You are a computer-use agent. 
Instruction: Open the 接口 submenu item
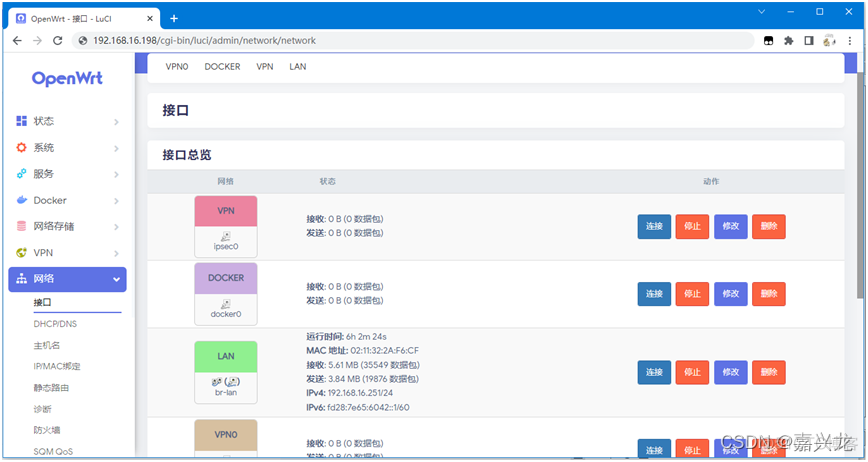[43, 302]
